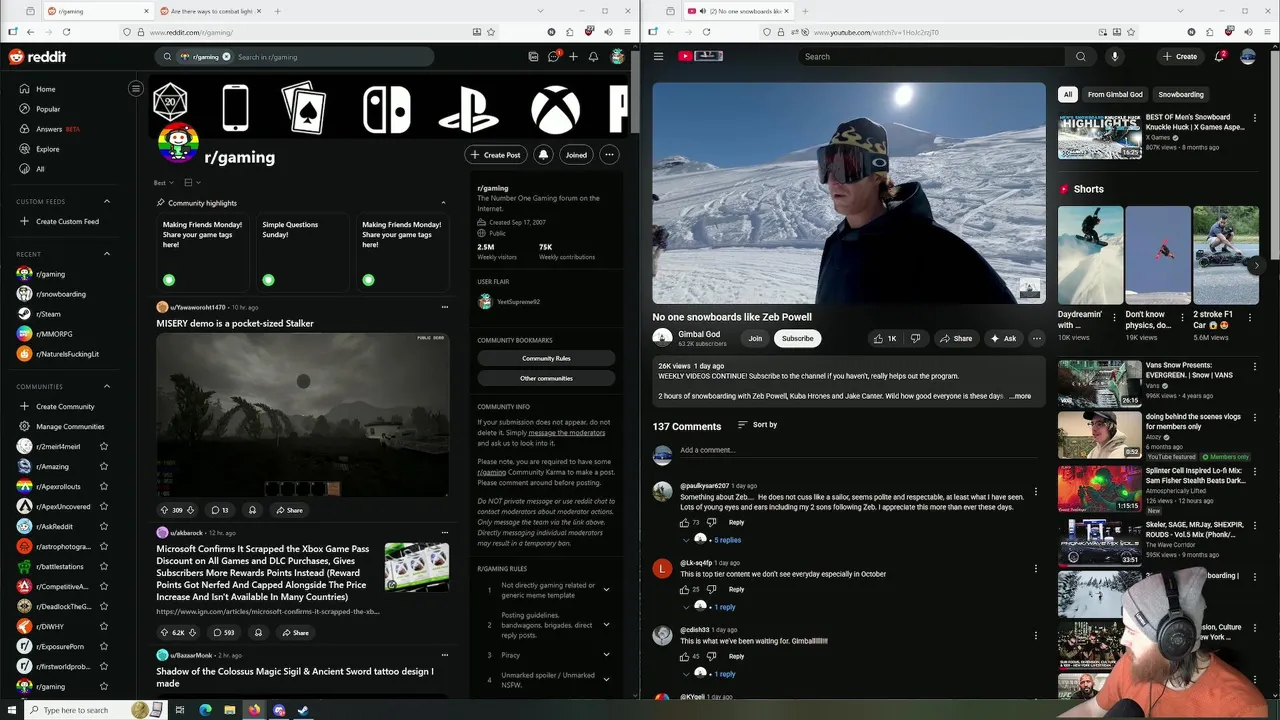Collapse the Communities section in sidebar

pos(107,387)
